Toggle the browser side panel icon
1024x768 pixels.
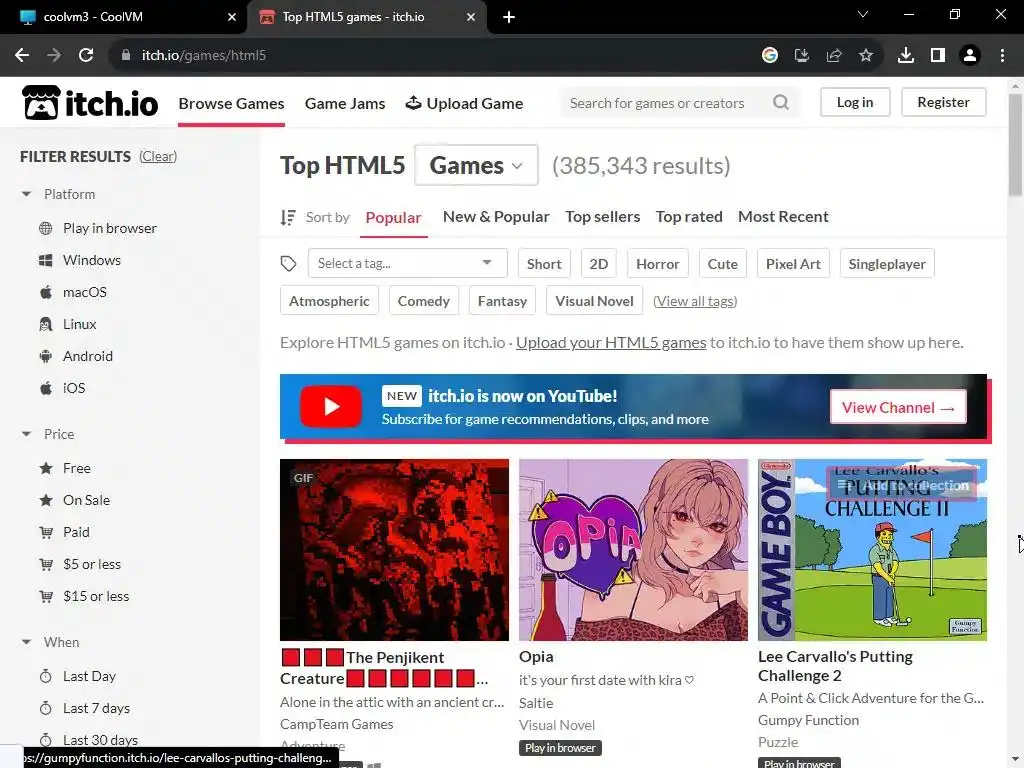click(x=938, y=56)
